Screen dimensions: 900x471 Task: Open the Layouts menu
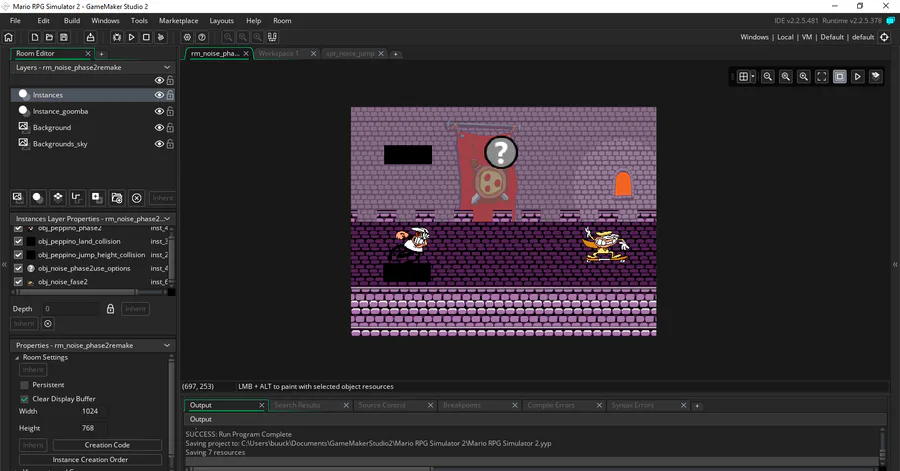222,21
